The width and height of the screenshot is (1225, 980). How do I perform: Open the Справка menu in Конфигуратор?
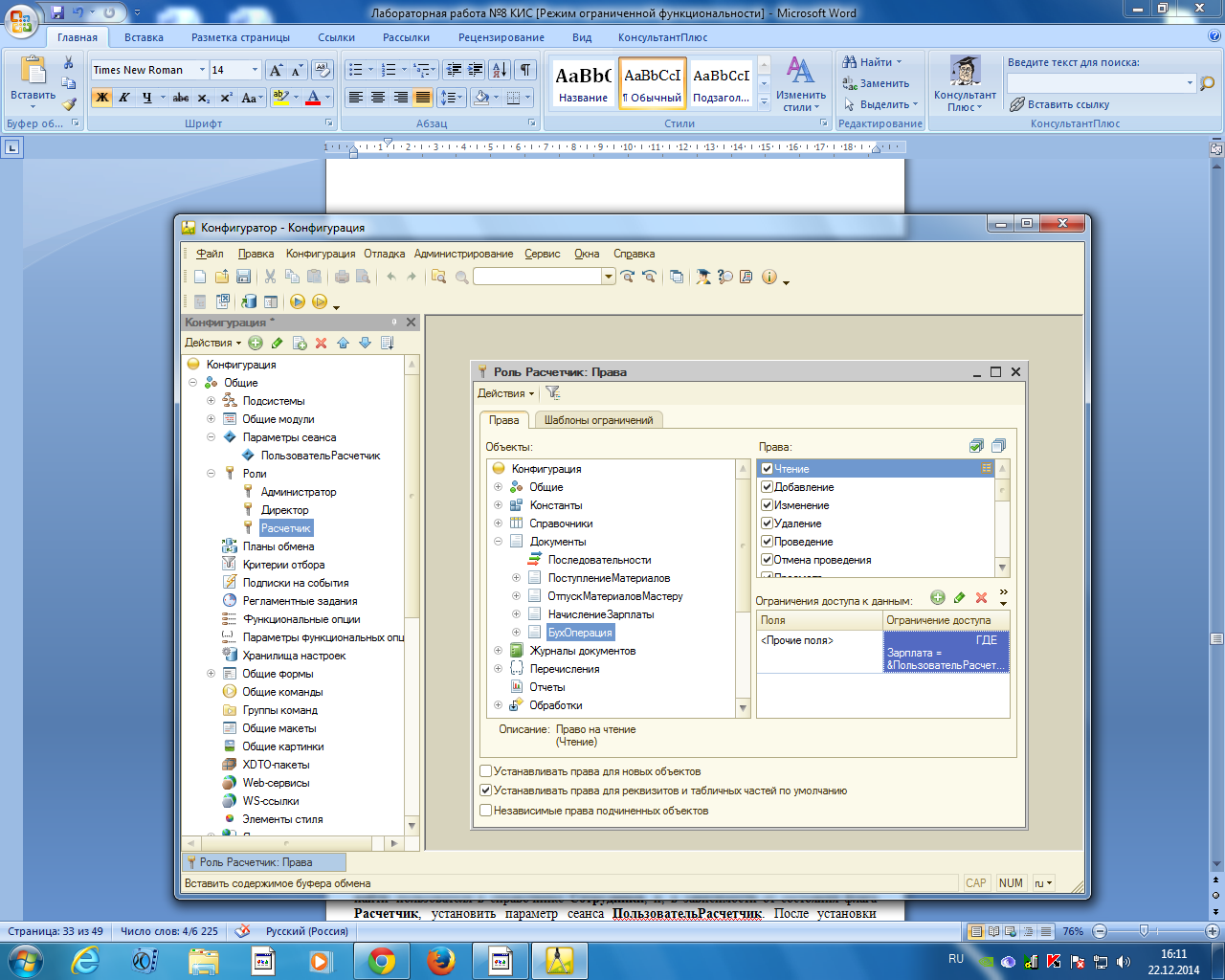pos(635,254)
